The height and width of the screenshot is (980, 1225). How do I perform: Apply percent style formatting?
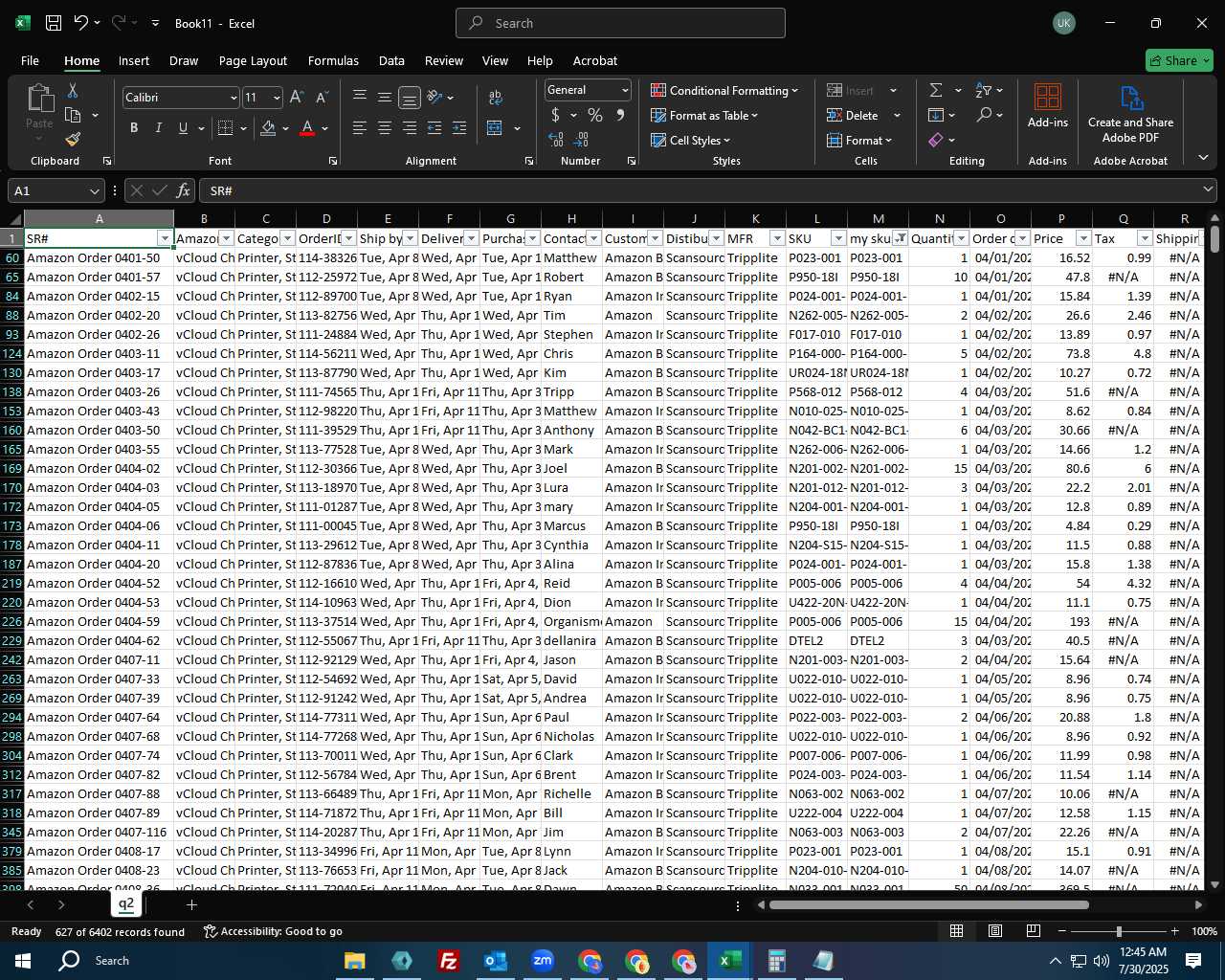(595, 115)
